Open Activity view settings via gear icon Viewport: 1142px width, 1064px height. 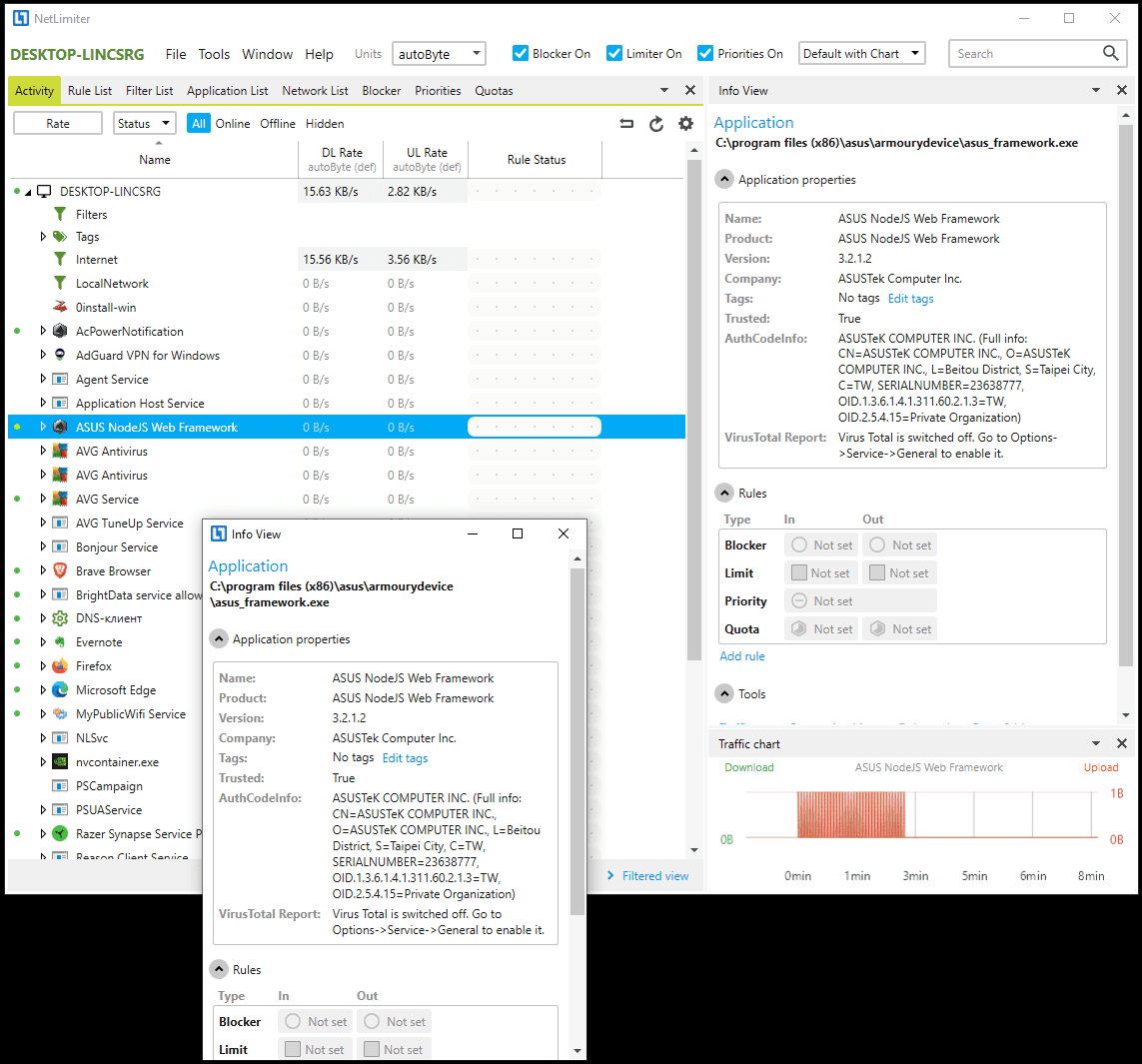point(685,124)
